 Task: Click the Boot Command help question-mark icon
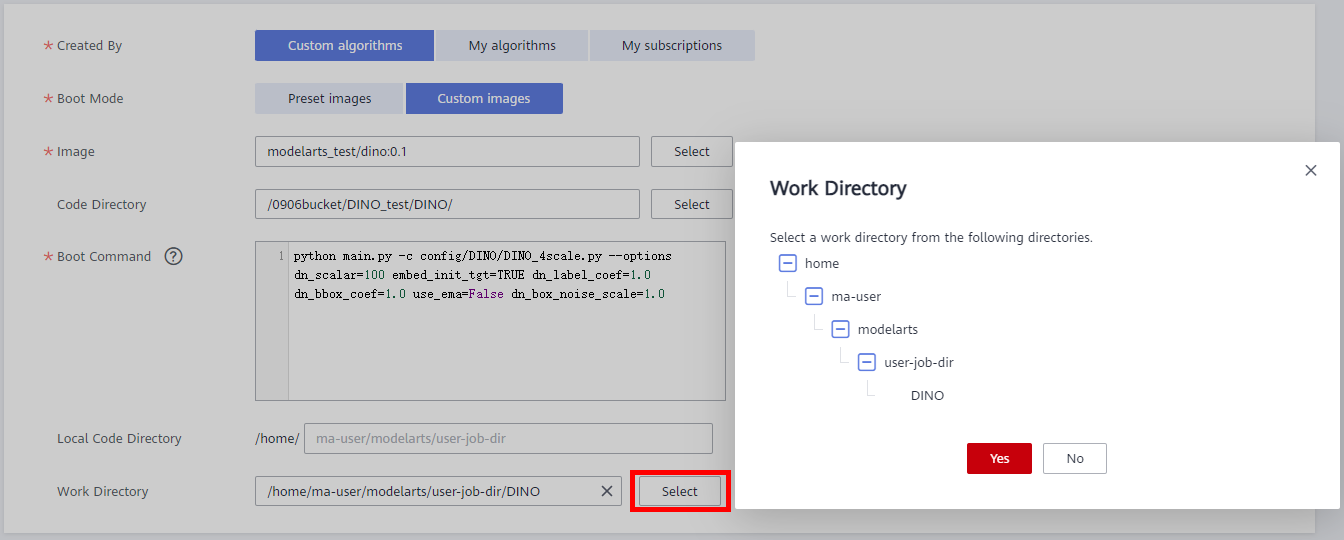tap(174, 256)
